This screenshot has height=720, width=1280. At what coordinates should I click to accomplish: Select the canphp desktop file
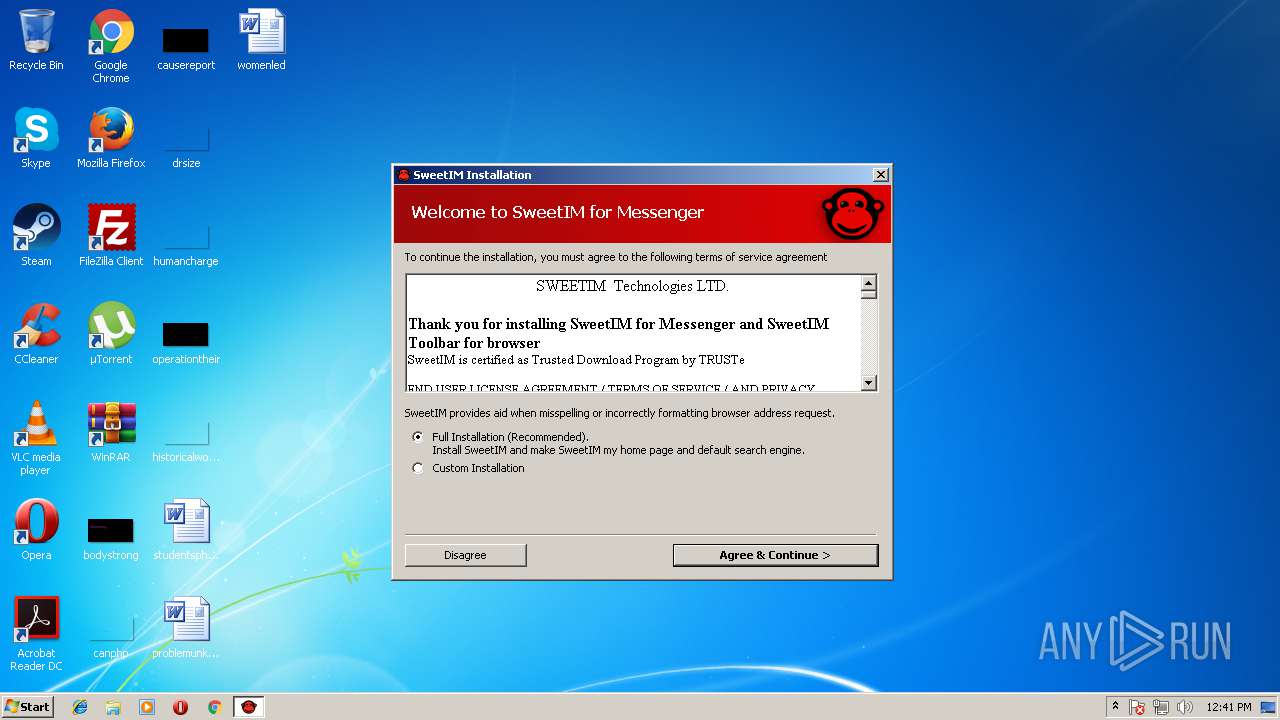click(x=111, y=638)
